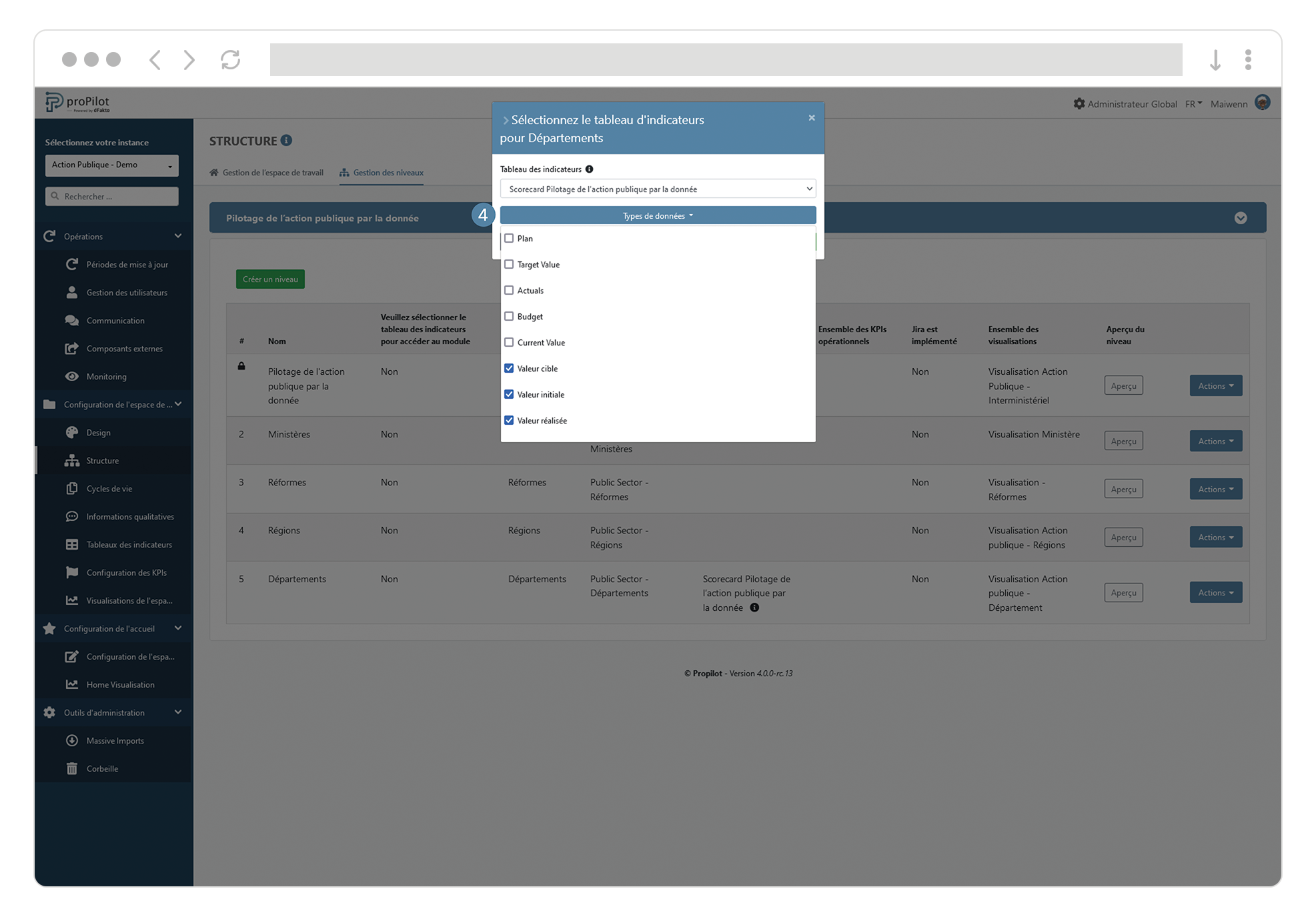
Task: Enable the Plan data type checkbox
Action: 510,238
